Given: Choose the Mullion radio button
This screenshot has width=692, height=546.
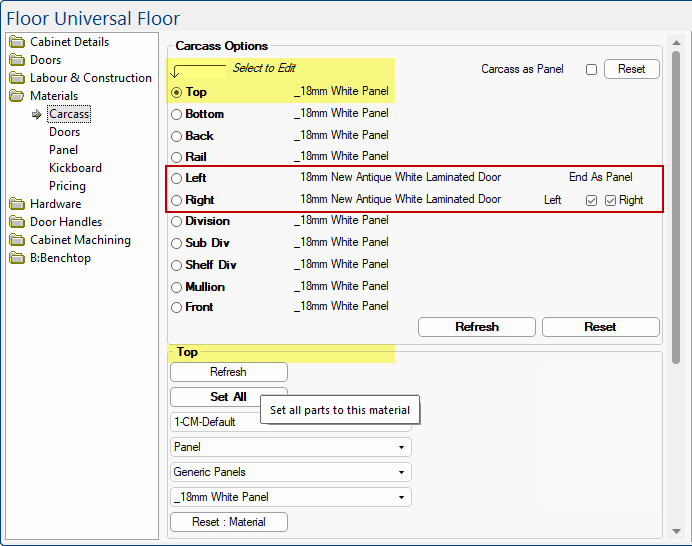Looking at the screenshot, I should pyautogui.click(x=177, y=287).
